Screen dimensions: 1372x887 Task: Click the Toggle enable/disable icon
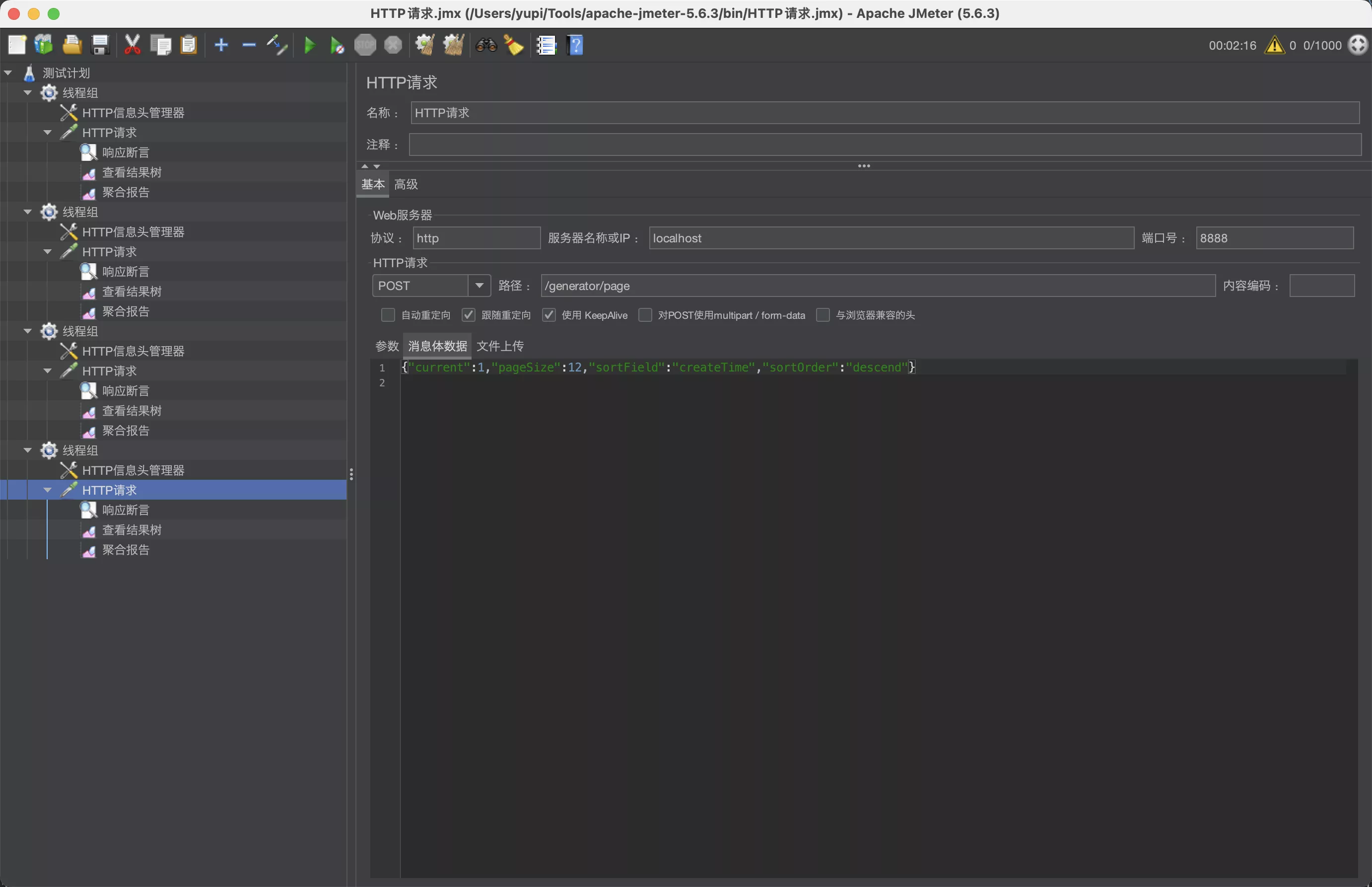277,45
